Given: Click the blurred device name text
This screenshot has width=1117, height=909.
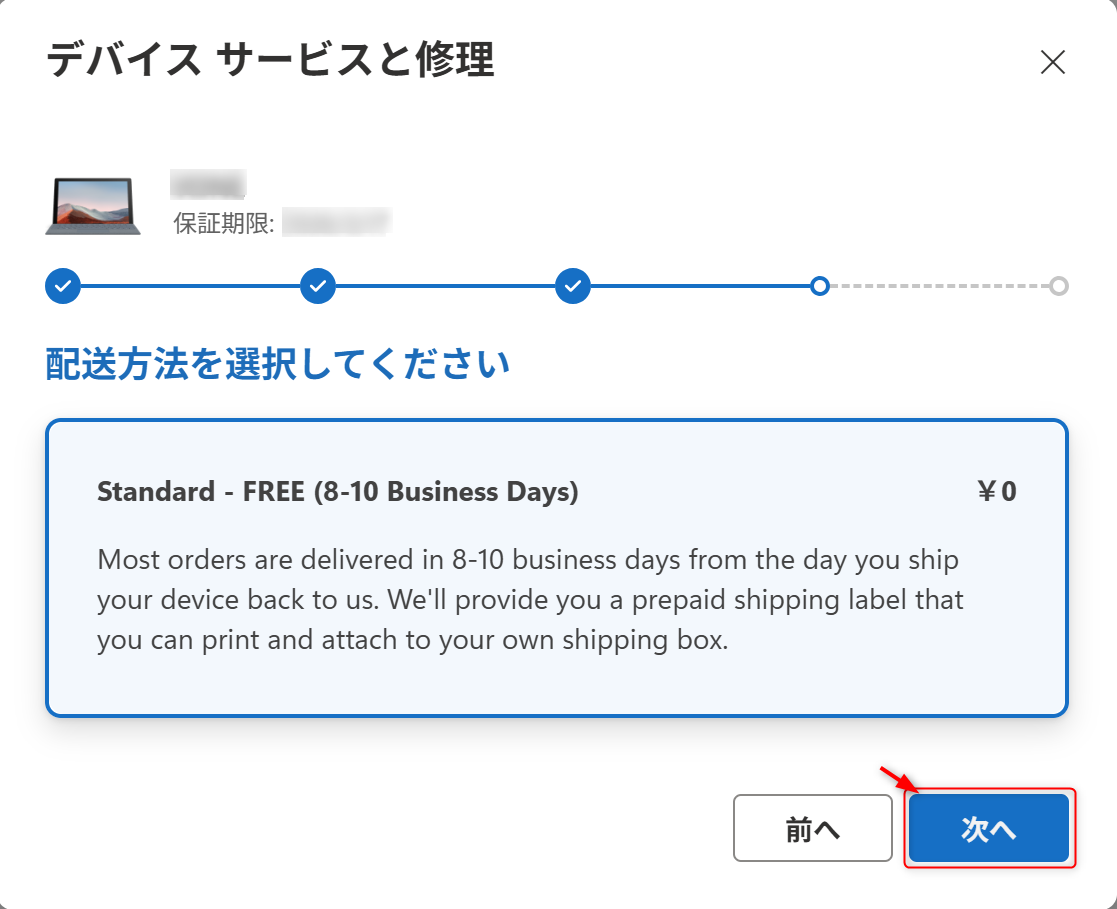Looking at the screenshot, I should tap(208, 185).
